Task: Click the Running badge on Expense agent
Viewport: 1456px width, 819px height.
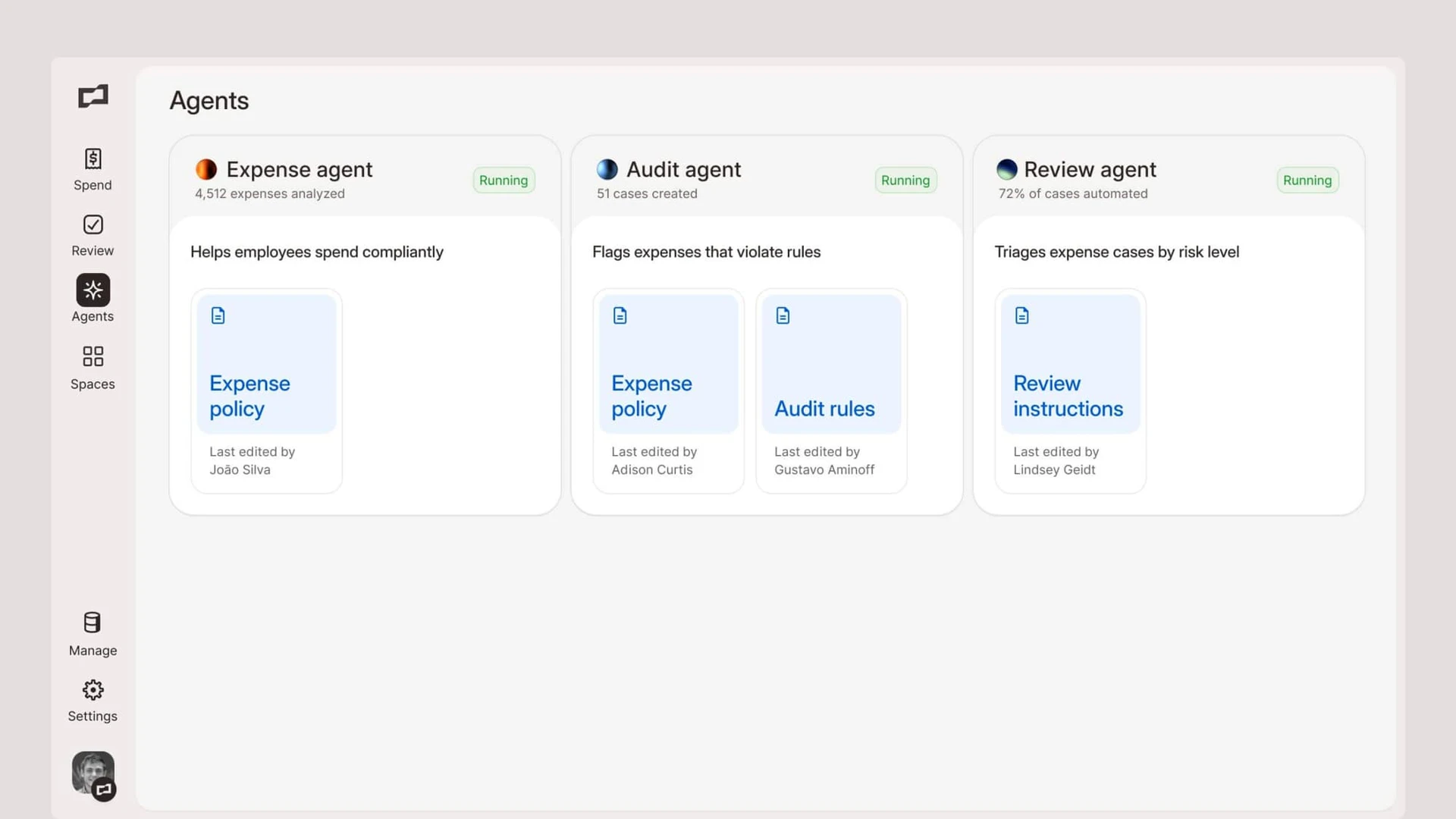Action: [503, 180]
